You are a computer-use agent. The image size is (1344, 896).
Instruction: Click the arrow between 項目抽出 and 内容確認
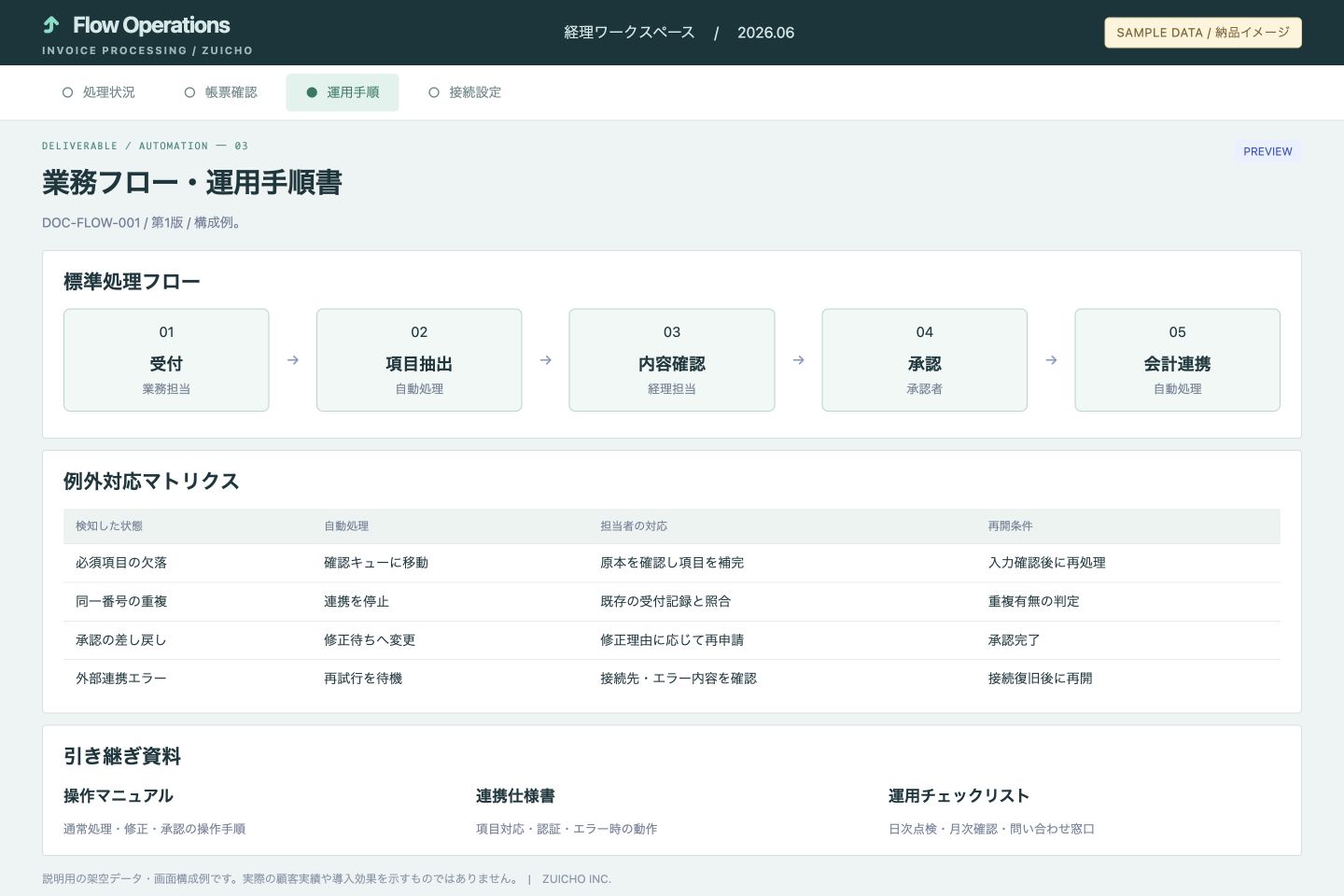point(546,360)
